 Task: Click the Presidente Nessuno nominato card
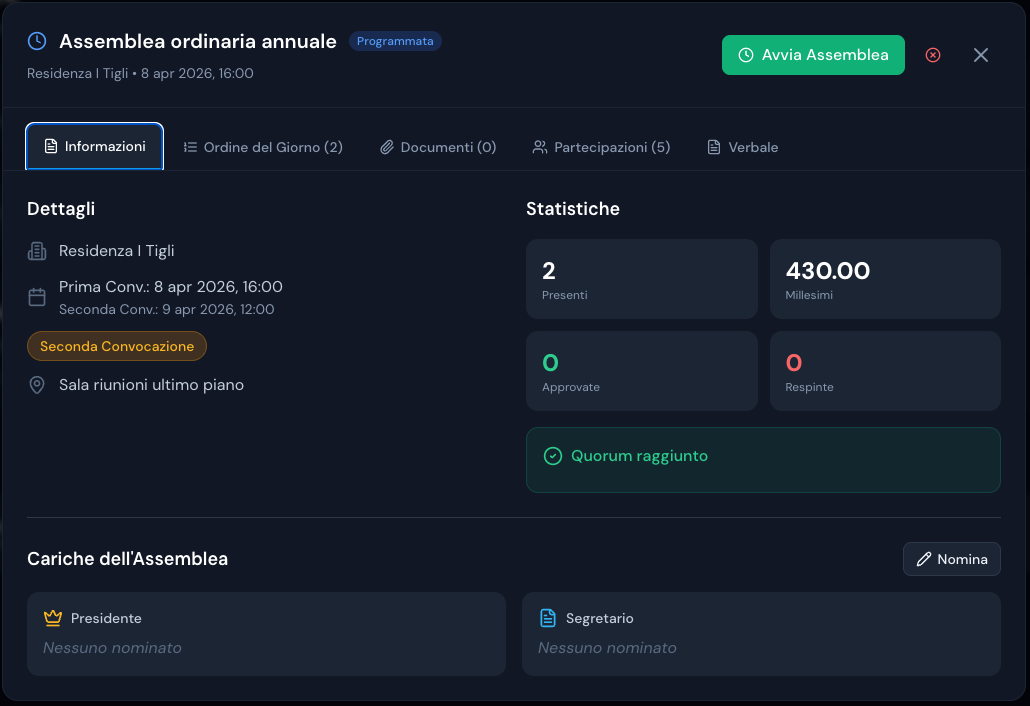(266, 634)
